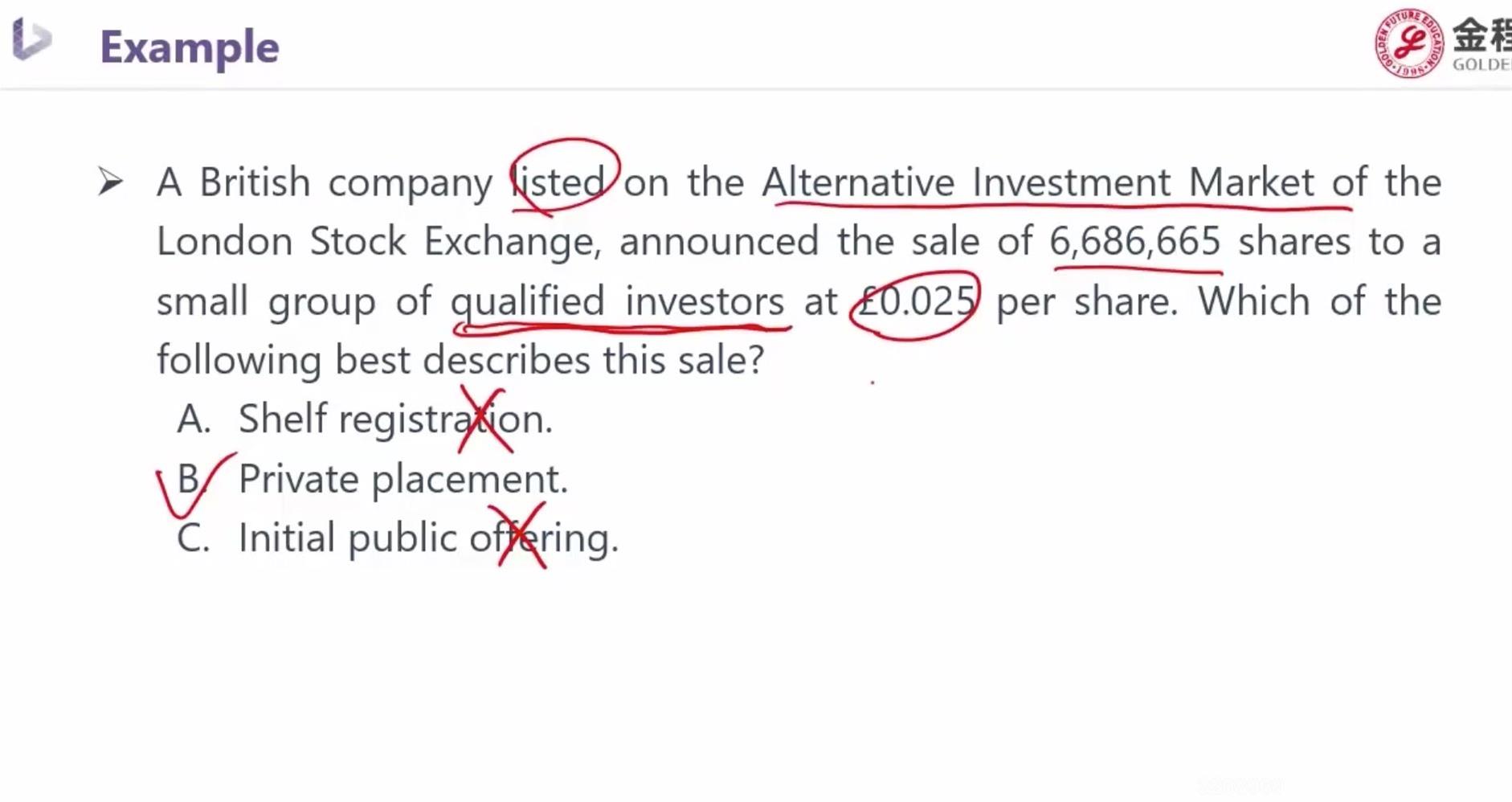This screenshot has height=802, width=1512.
Task: Click the red-circled price £0.025
Action: coord(916,304)
